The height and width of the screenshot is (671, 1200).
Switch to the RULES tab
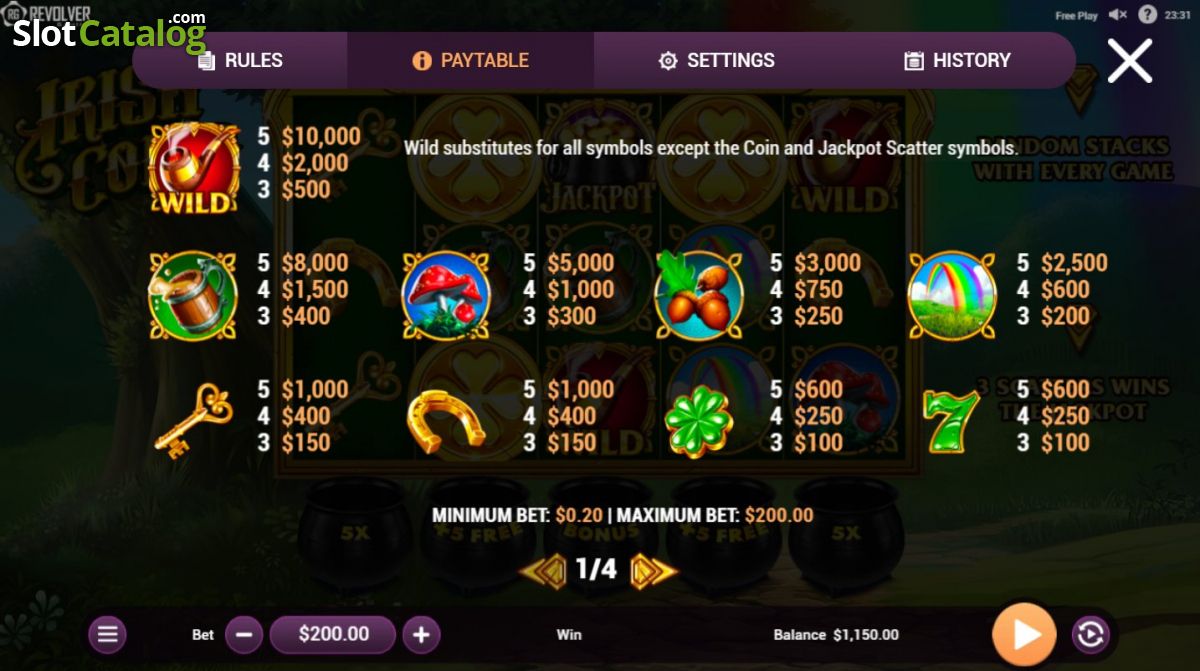pos(240,60)
